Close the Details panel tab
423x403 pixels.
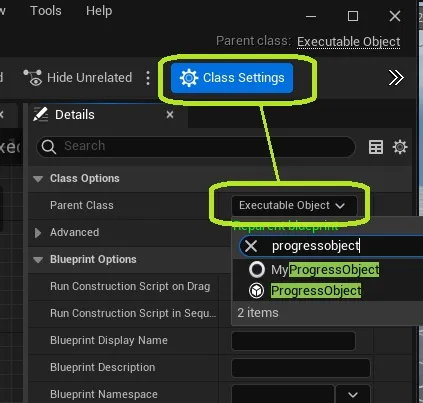coord(170,115)
